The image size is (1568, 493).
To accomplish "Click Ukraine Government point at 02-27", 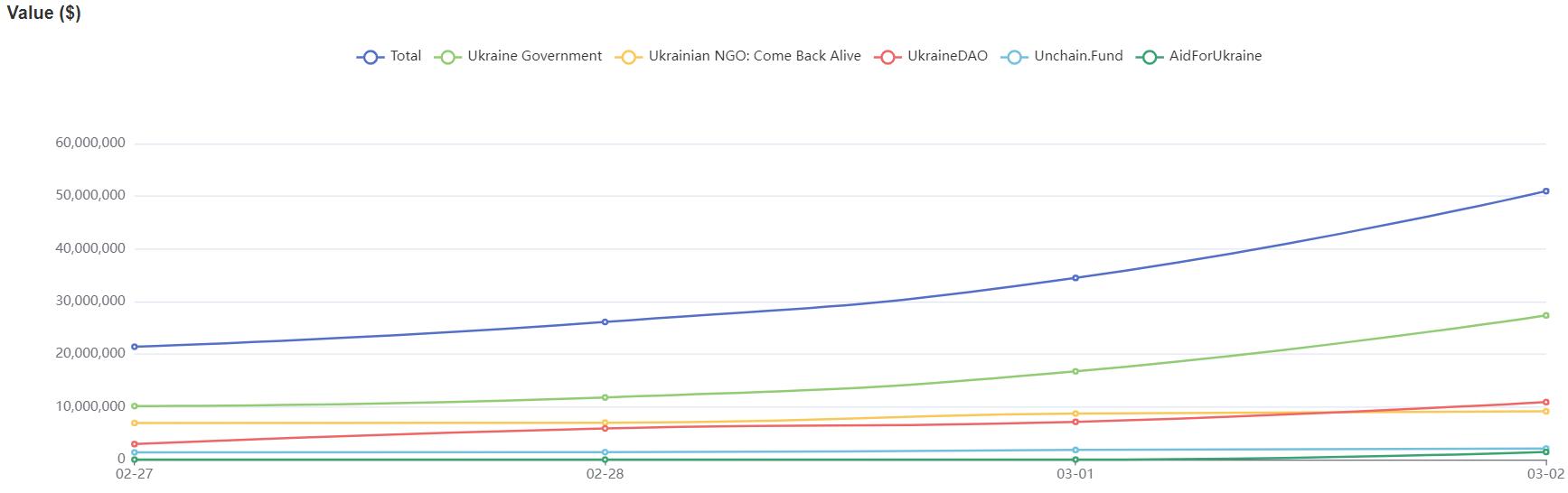I will pyautogui.click(x=135, y=406).
